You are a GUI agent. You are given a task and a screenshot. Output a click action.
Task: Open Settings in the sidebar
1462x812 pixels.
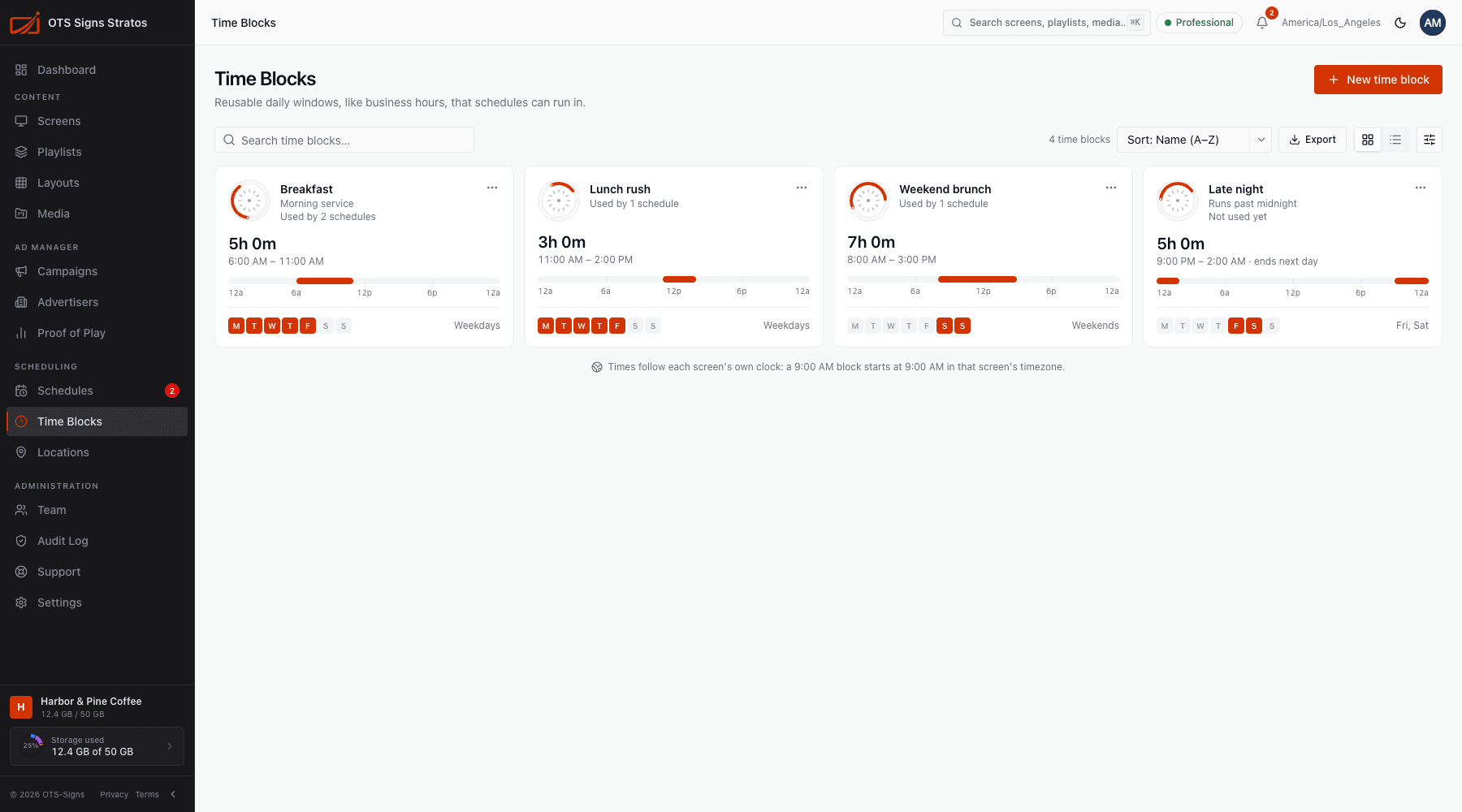tap(97, 603)
